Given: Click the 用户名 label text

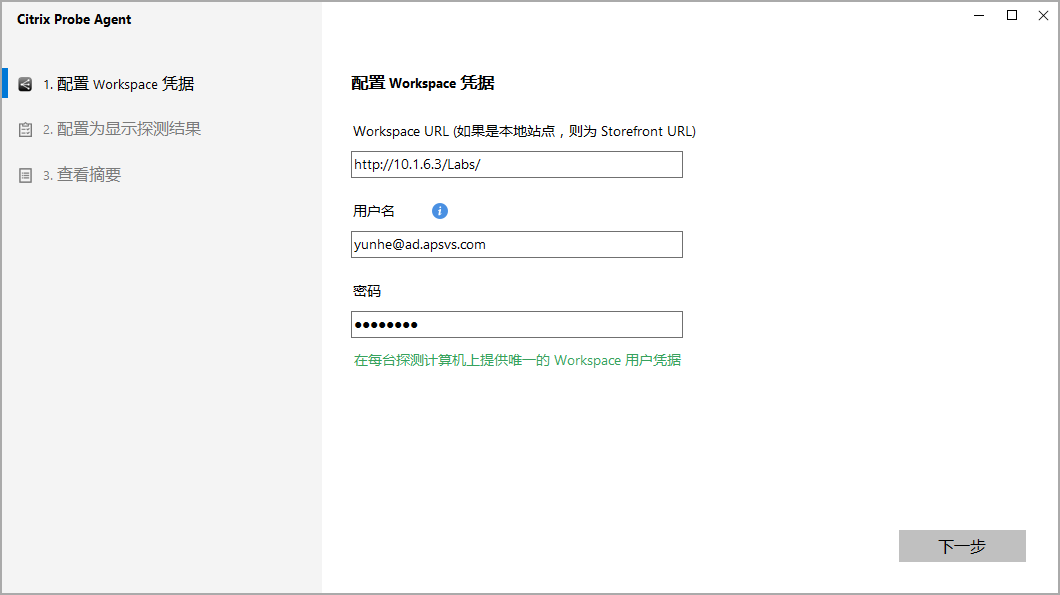Looking at the screenshot, I should click(x=374, y=211).
